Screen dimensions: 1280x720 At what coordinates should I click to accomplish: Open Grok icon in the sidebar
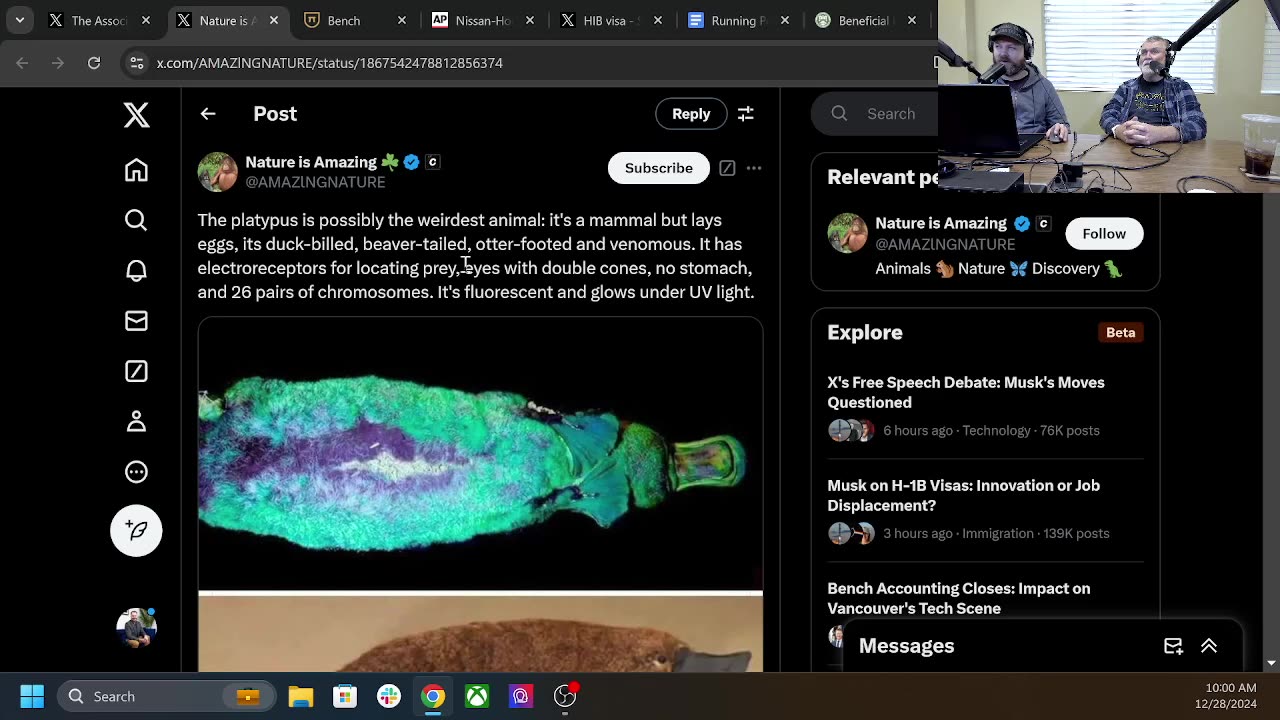pos(136,371)
